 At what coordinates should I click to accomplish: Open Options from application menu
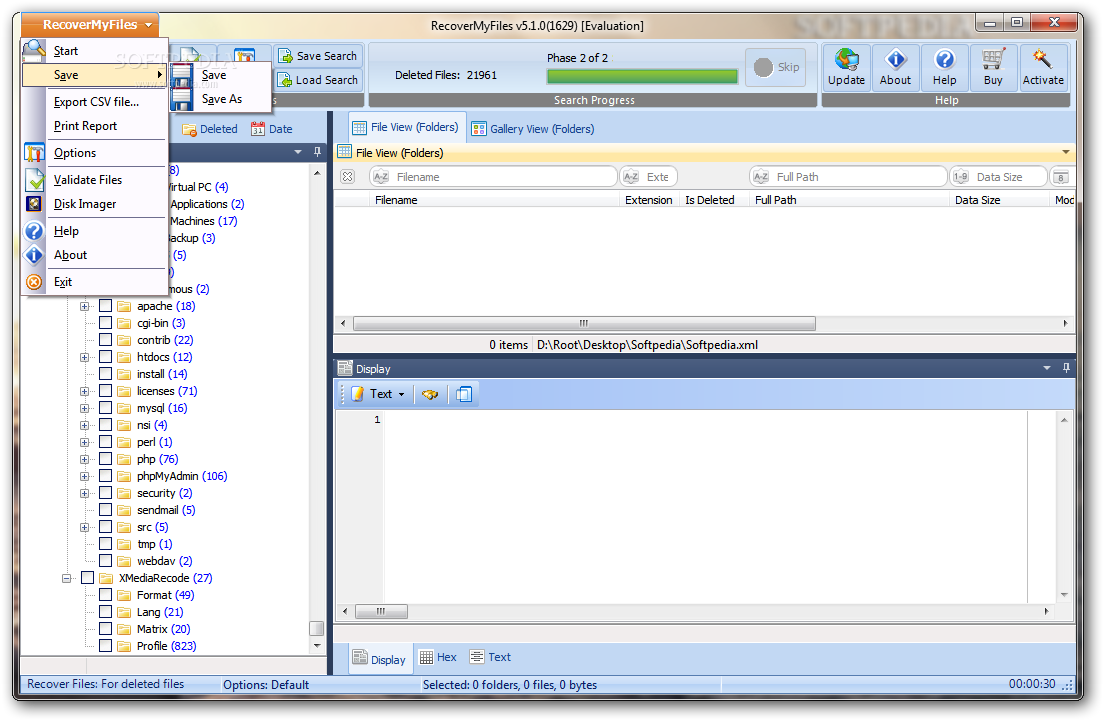pos(95,153)
